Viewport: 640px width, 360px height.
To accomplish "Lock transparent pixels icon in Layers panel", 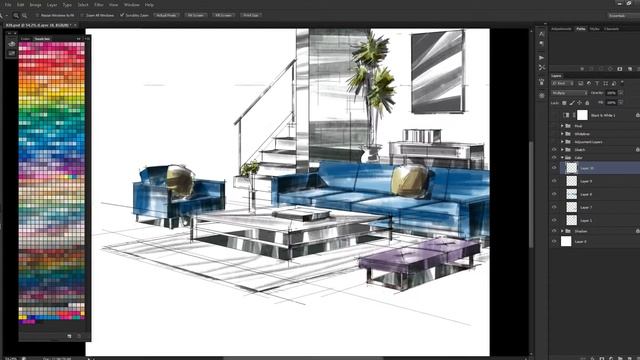I will point(564,103).
